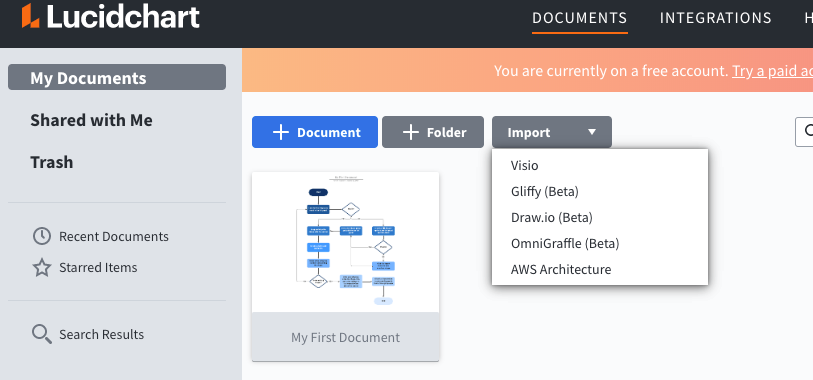813x380 pixels.
Task: Collapse the Import dropdown arrow
Action: click(592, 132)
